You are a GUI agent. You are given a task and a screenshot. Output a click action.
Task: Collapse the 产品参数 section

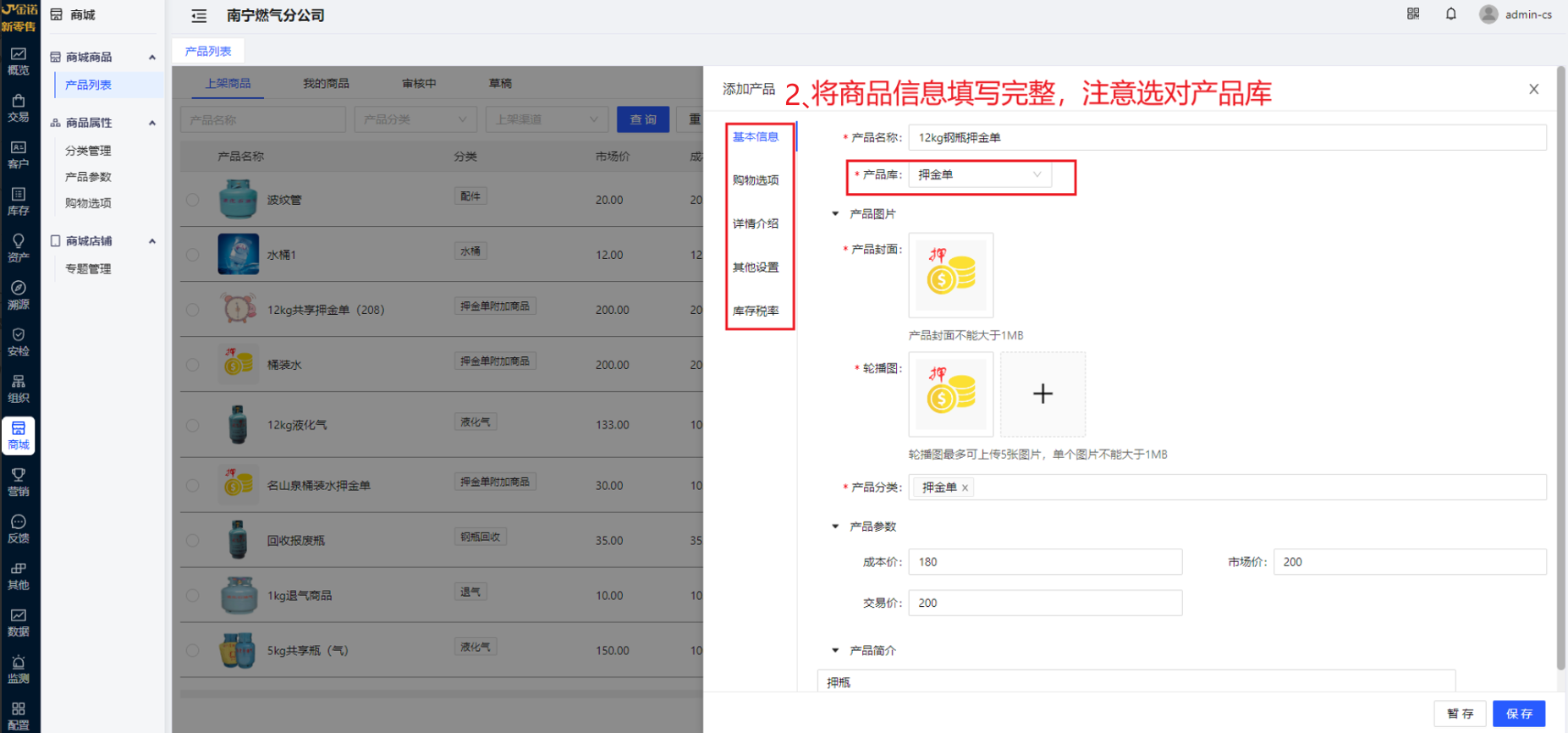(835, 526)
